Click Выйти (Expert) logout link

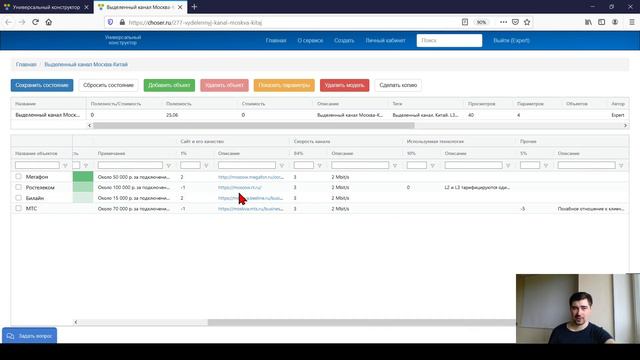pos(511,40)
